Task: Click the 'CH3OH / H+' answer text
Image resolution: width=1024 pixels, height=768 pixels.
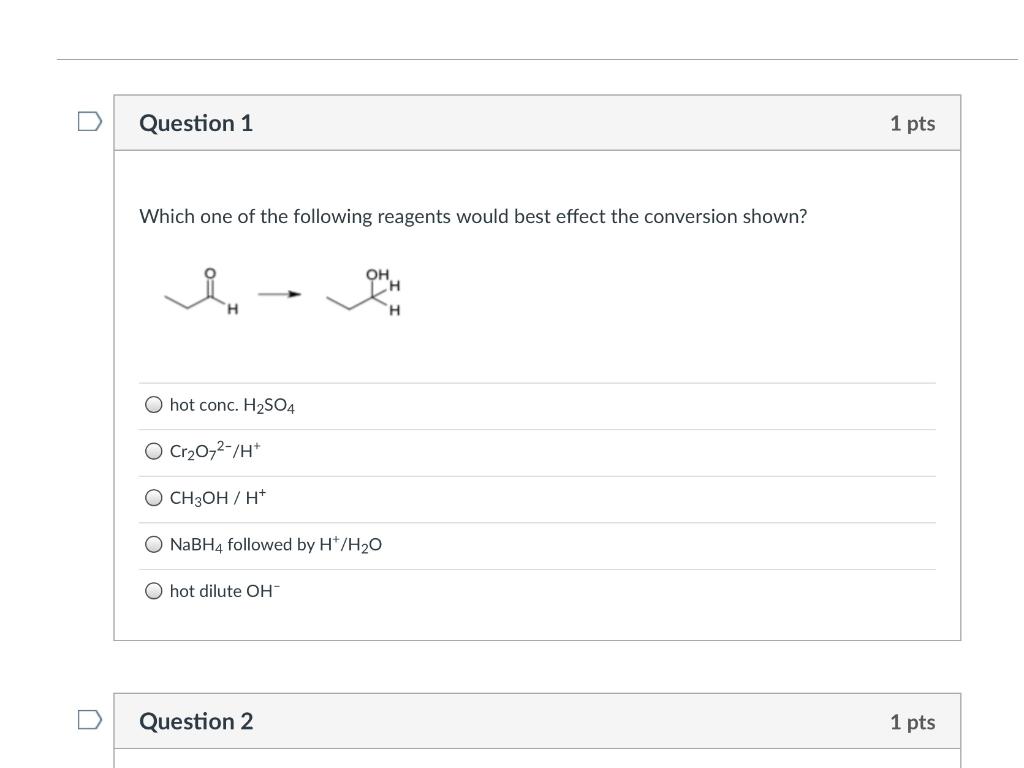Action: pyautogui.click(x=218, y=498)
